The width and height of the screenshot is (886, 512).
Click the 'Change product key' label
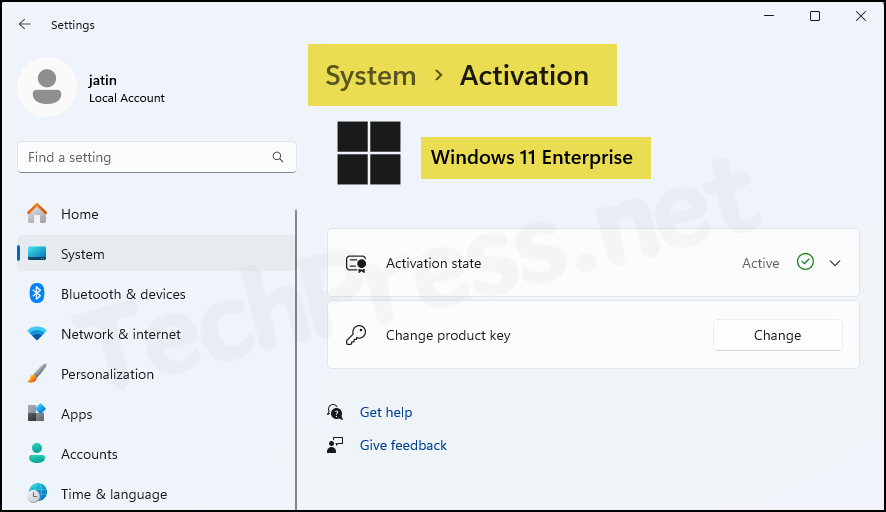pos(448,335)
